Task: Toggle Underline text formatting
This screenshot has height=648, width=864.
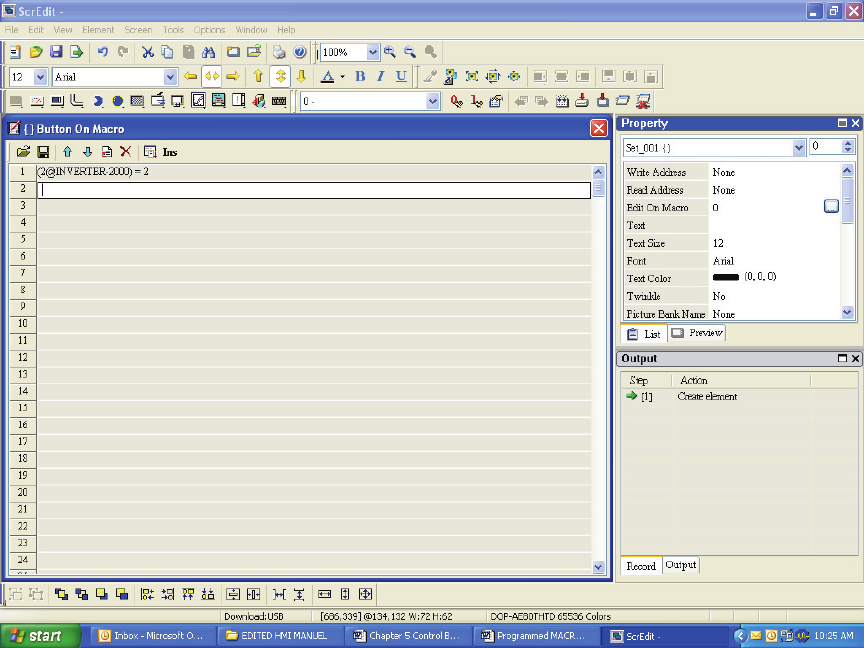Action: (x=401, y=76)
